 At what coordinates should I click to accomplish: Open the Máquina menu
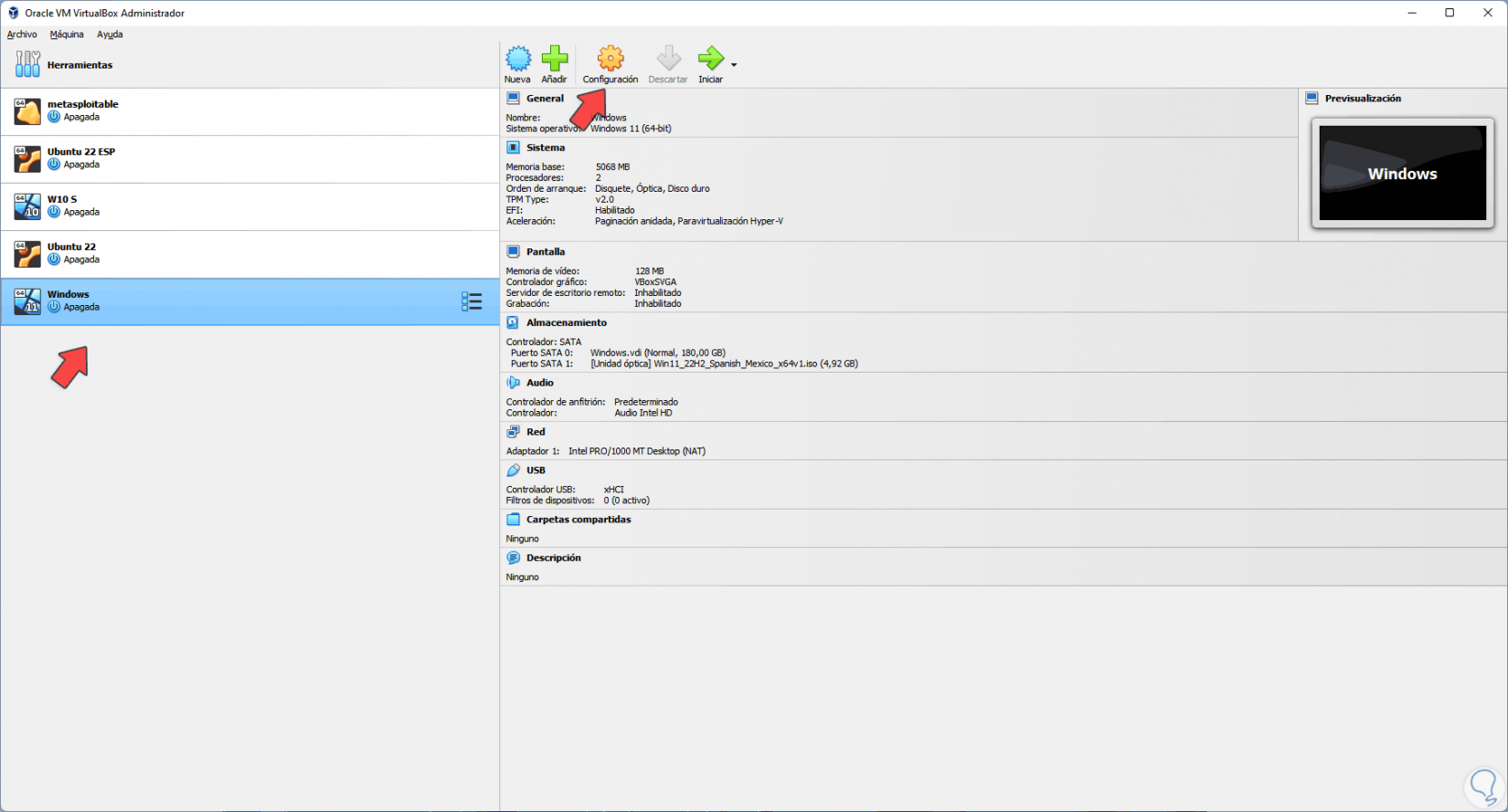click(67, 35)
